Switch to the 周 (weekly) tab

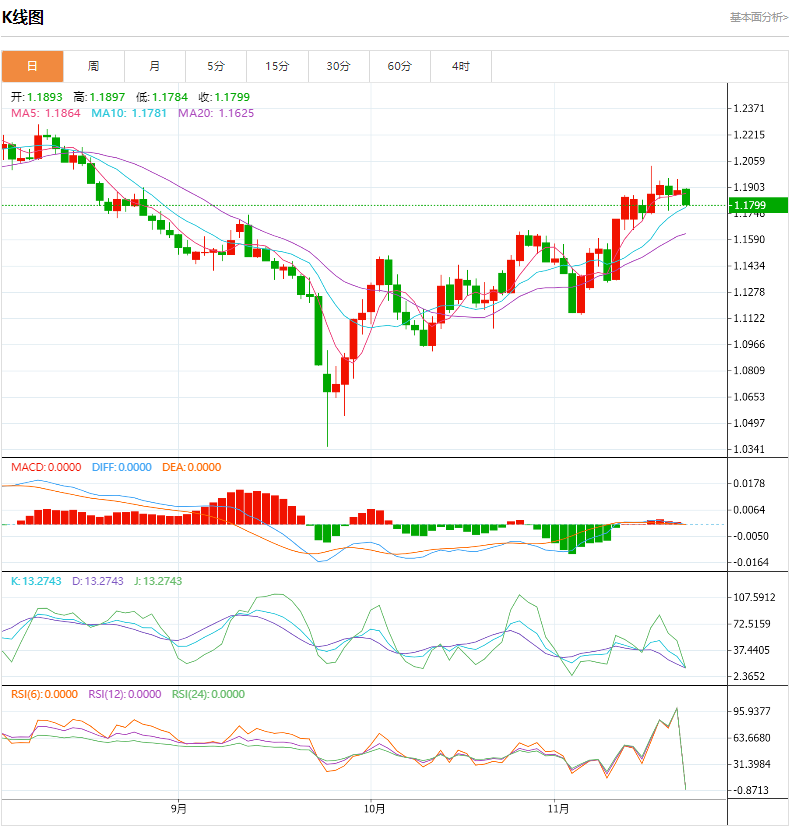94,66
